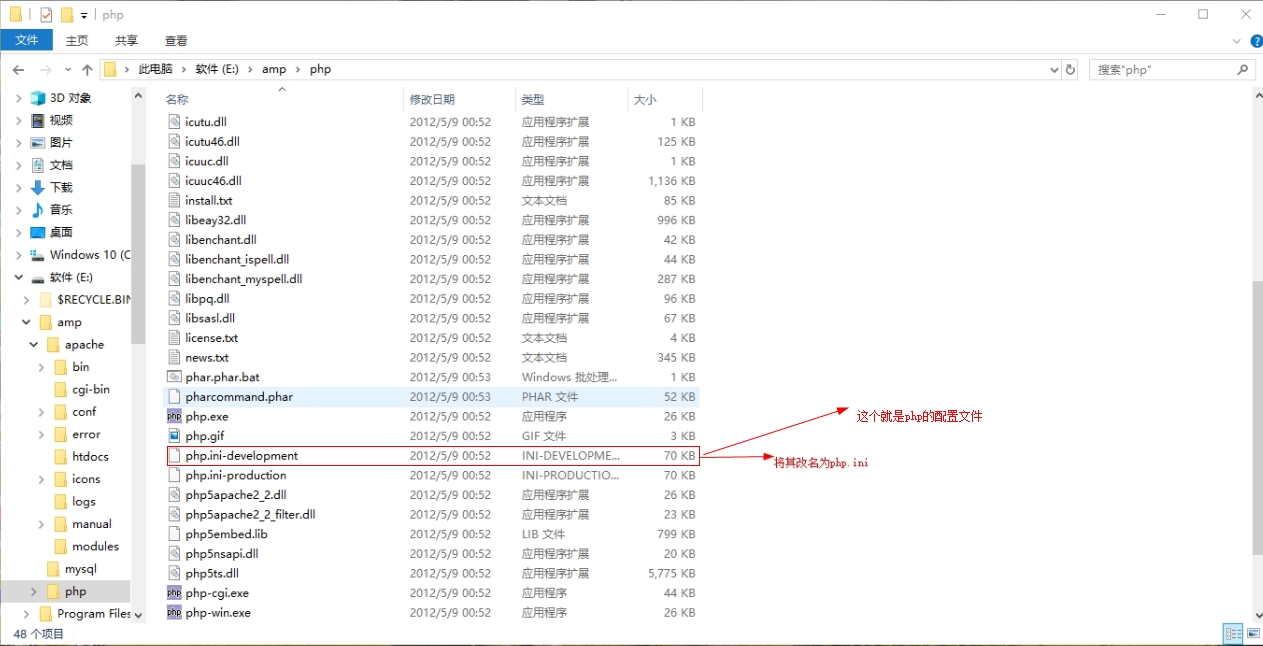The height and width of the screenshot is (646, 1263).
Task: Open the 查看 ribbon tab
Action: (x=176, y=40)
